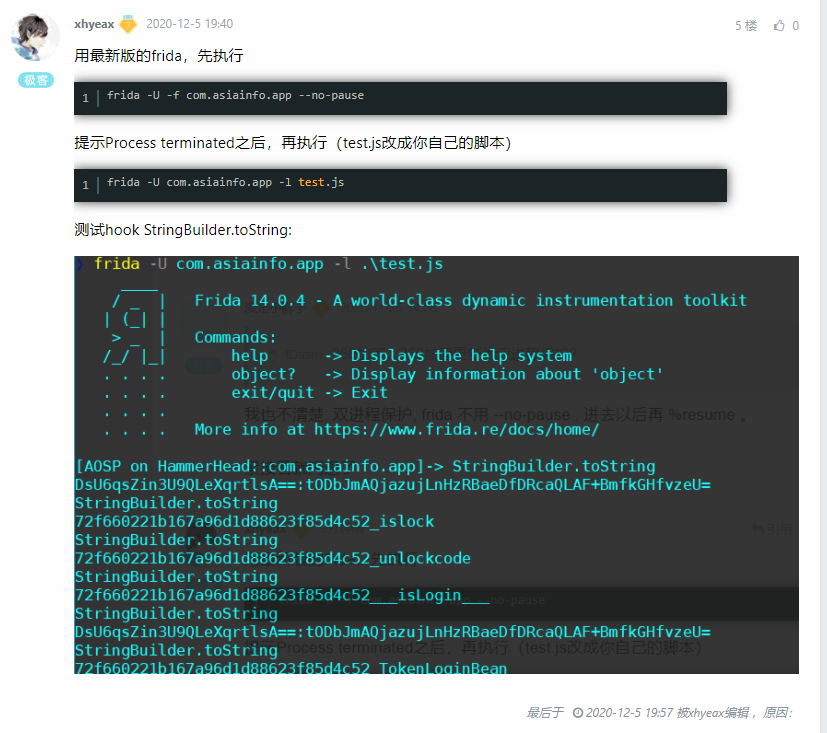Click the line number 1 of first code block

click(85, 98)
